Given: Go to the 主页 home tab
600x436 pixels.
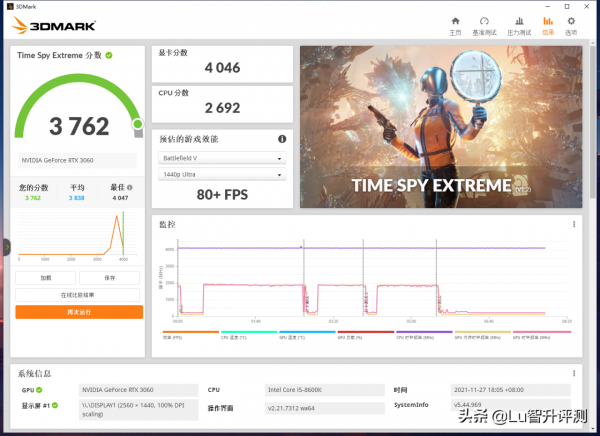Looking at the screenshot, I should (x=455, y=26).
